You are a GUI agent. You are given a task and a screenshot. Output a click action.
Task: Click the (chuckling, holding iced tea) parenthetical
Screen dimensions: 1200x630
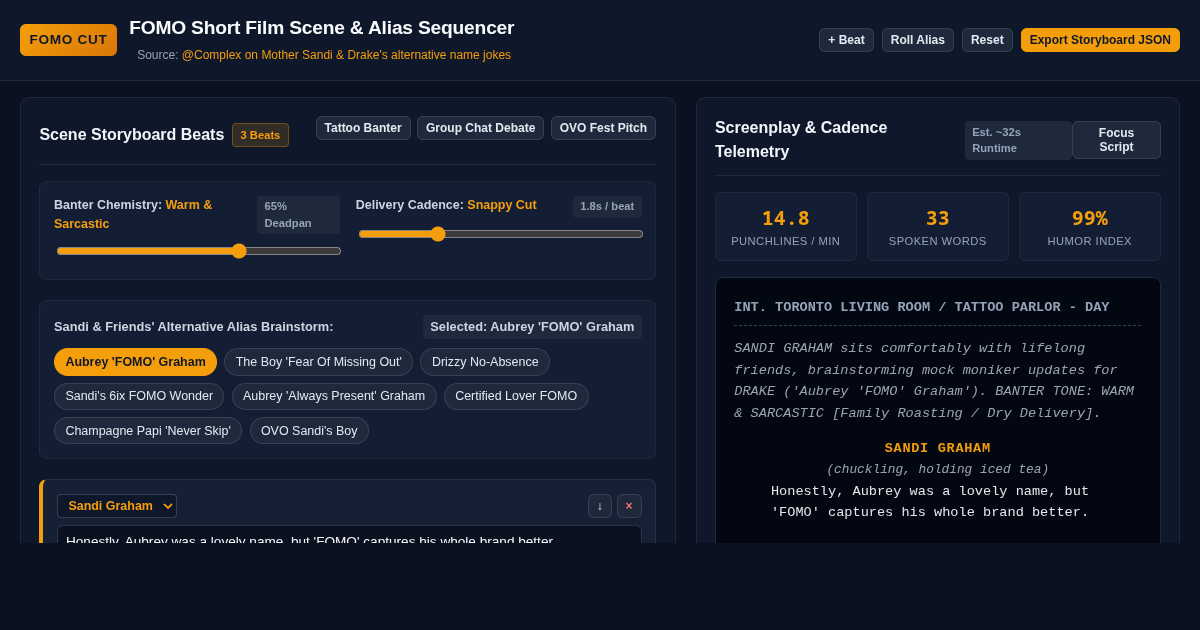[x=938, y=469]
